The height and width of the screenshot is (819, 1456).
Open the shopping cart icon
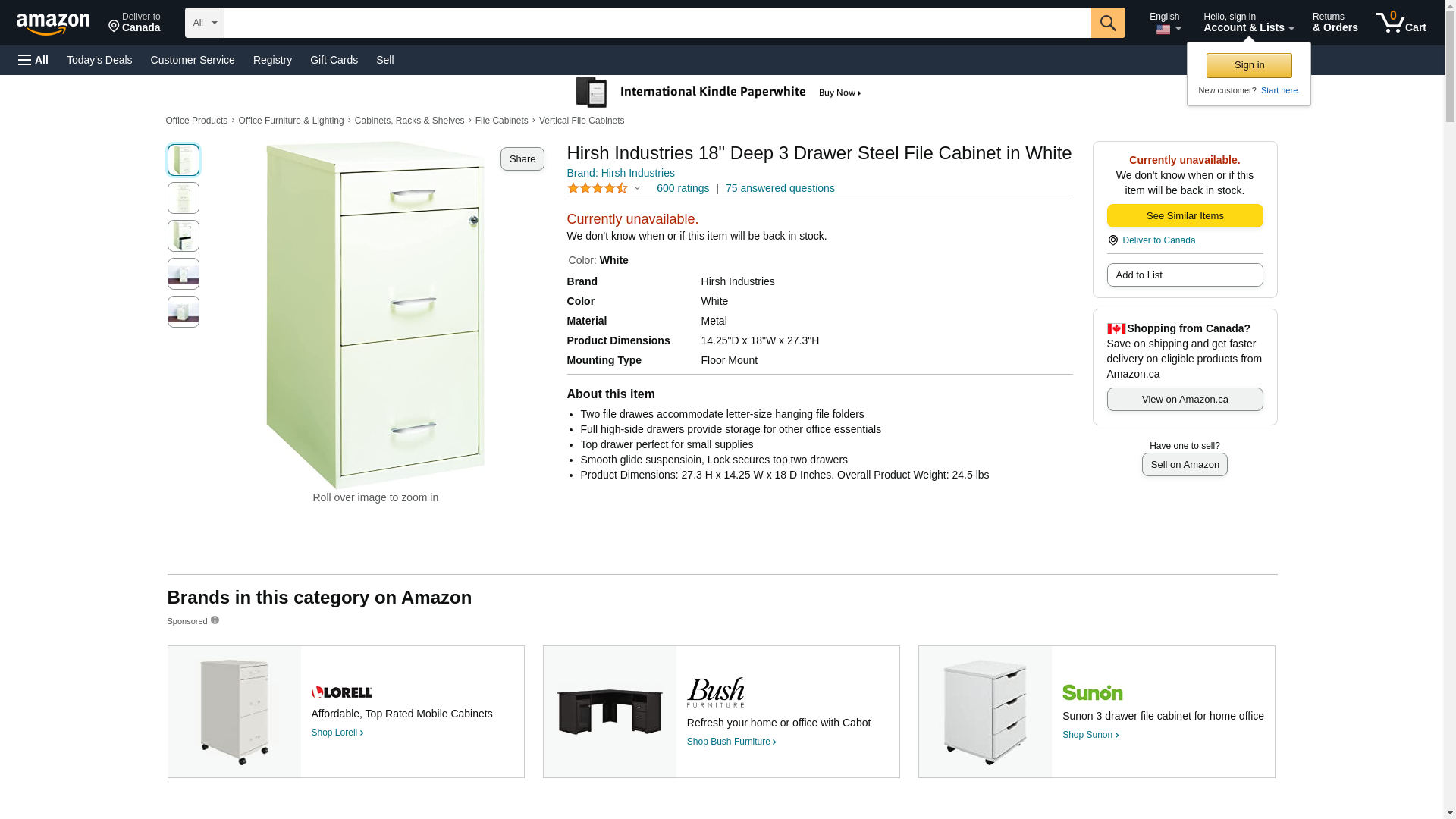pos(1401,23)
